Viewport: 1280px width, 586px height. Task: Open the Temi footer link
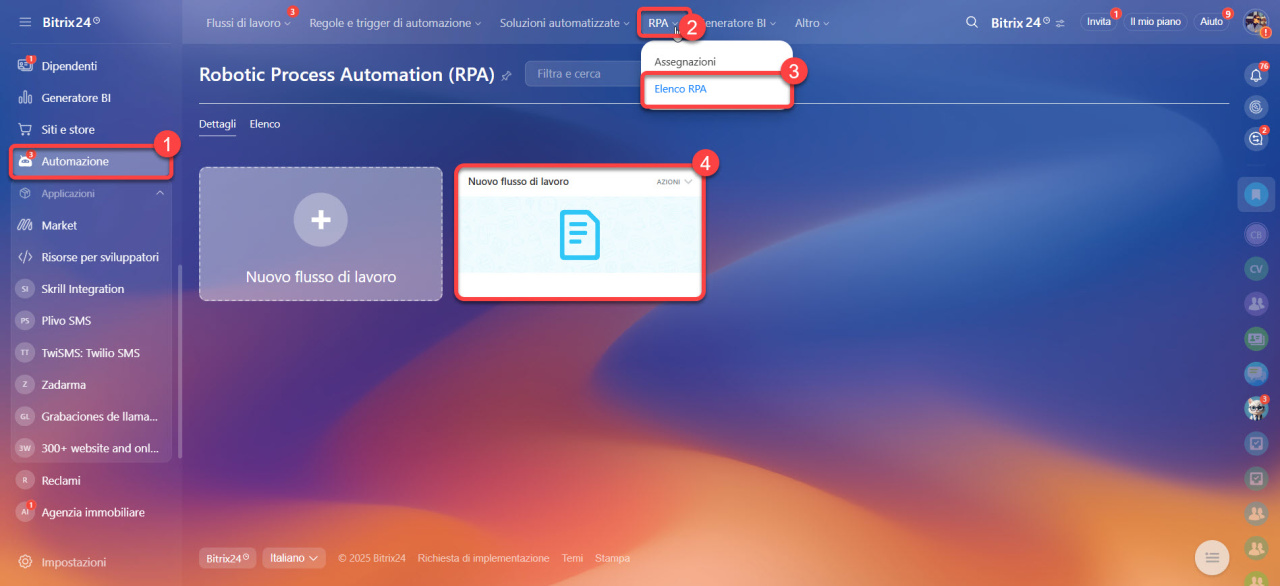point(572,558)
